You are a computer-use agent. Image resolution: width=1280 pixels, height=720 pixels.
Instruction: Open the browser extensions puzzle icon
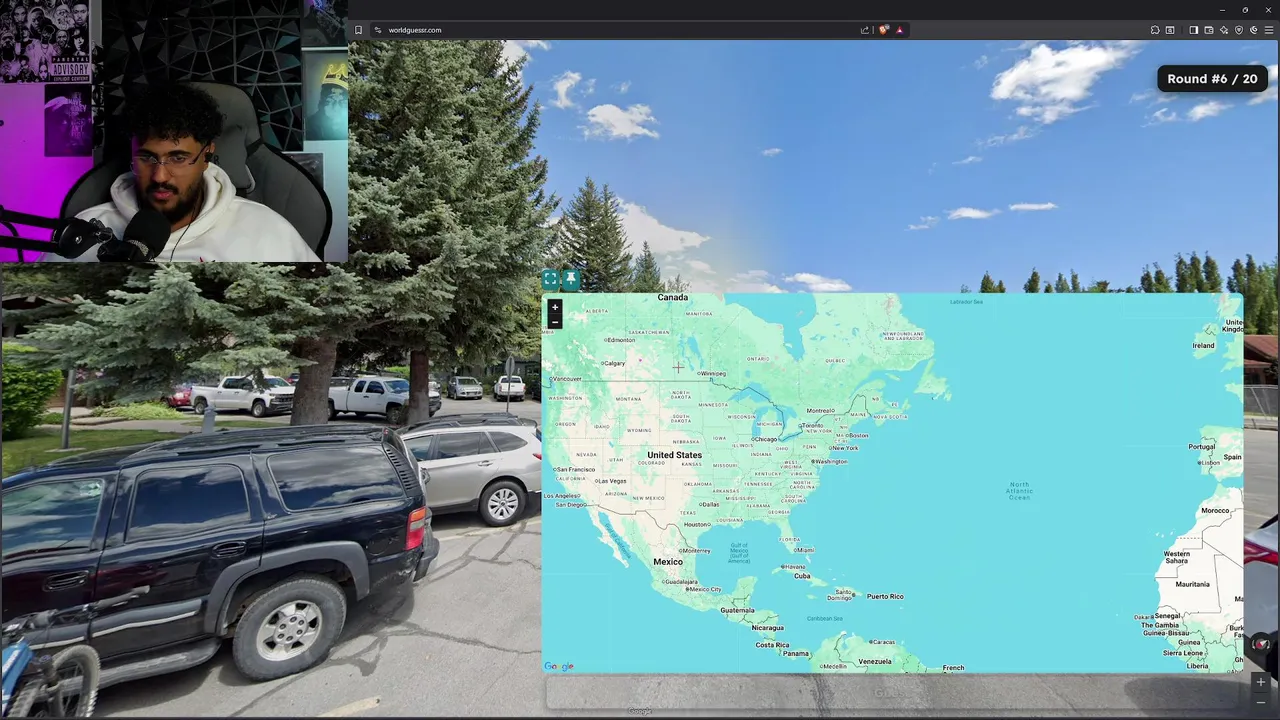pyautogui.click(x=1155, y=30)
